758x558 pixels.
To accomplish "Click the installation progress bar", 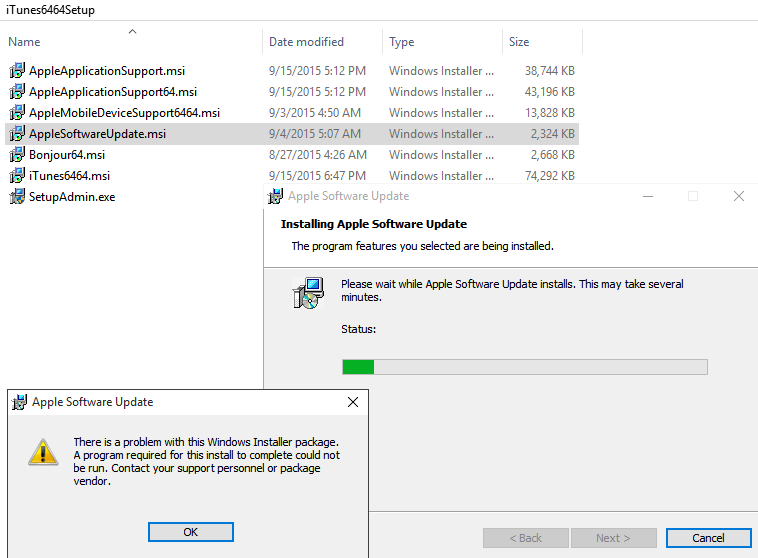I will point(525,367).
